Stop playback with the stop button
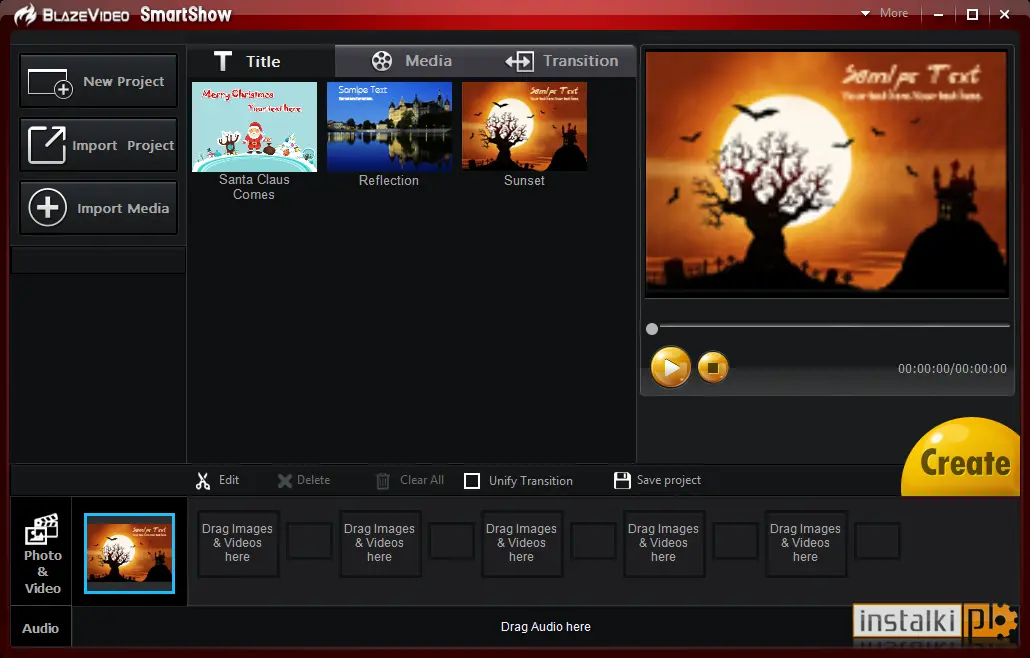Screen dimensions: 1030x658 click(713, 367)
